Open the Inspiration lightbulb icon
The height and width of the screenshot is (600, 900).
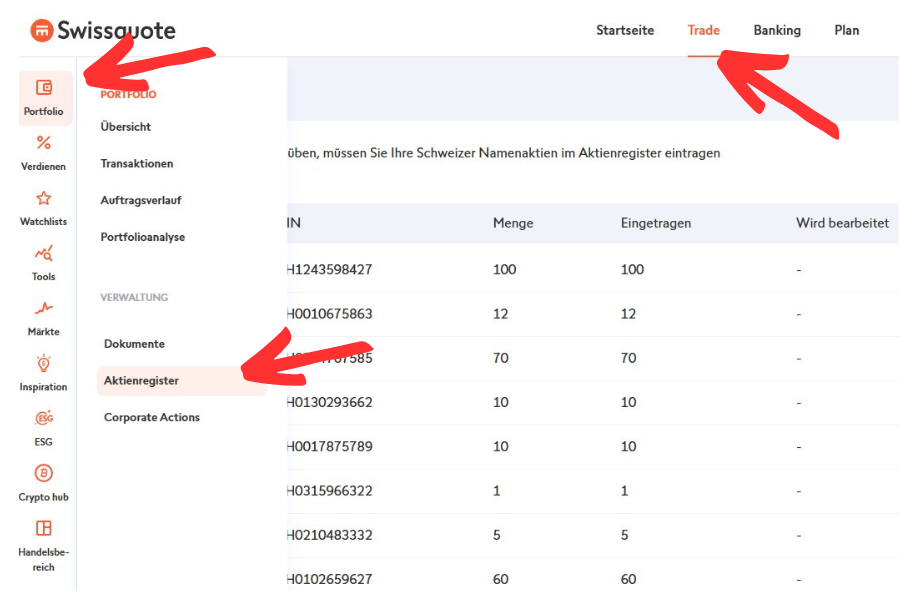[44, 364]
